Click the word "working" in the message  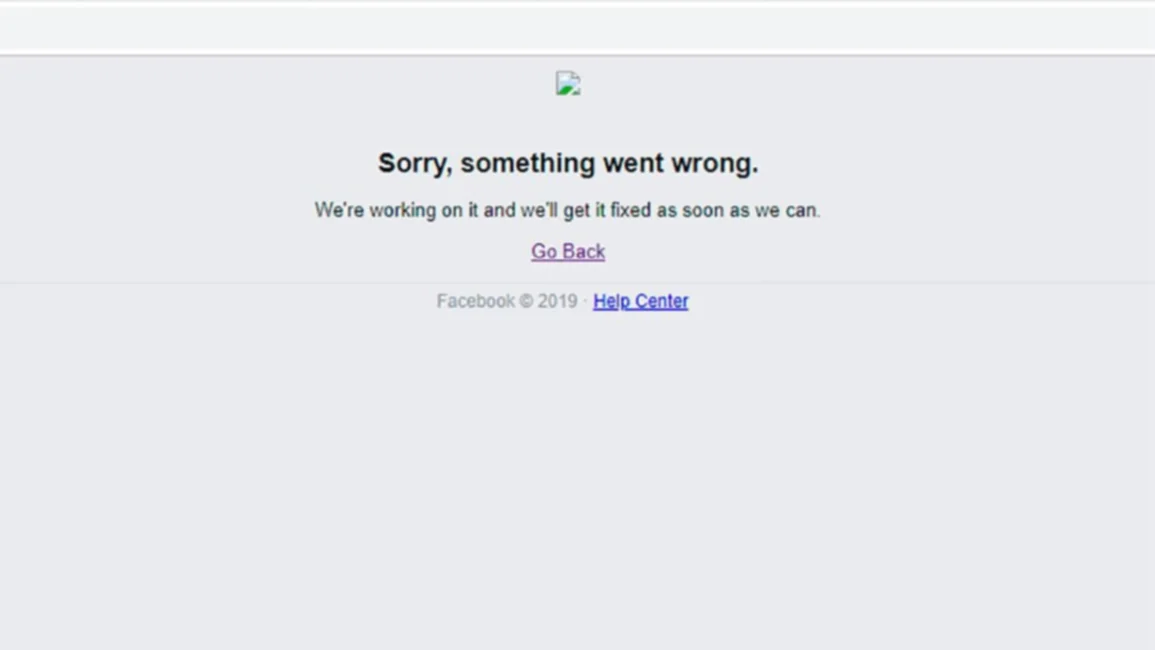click(x=403, y=210)
